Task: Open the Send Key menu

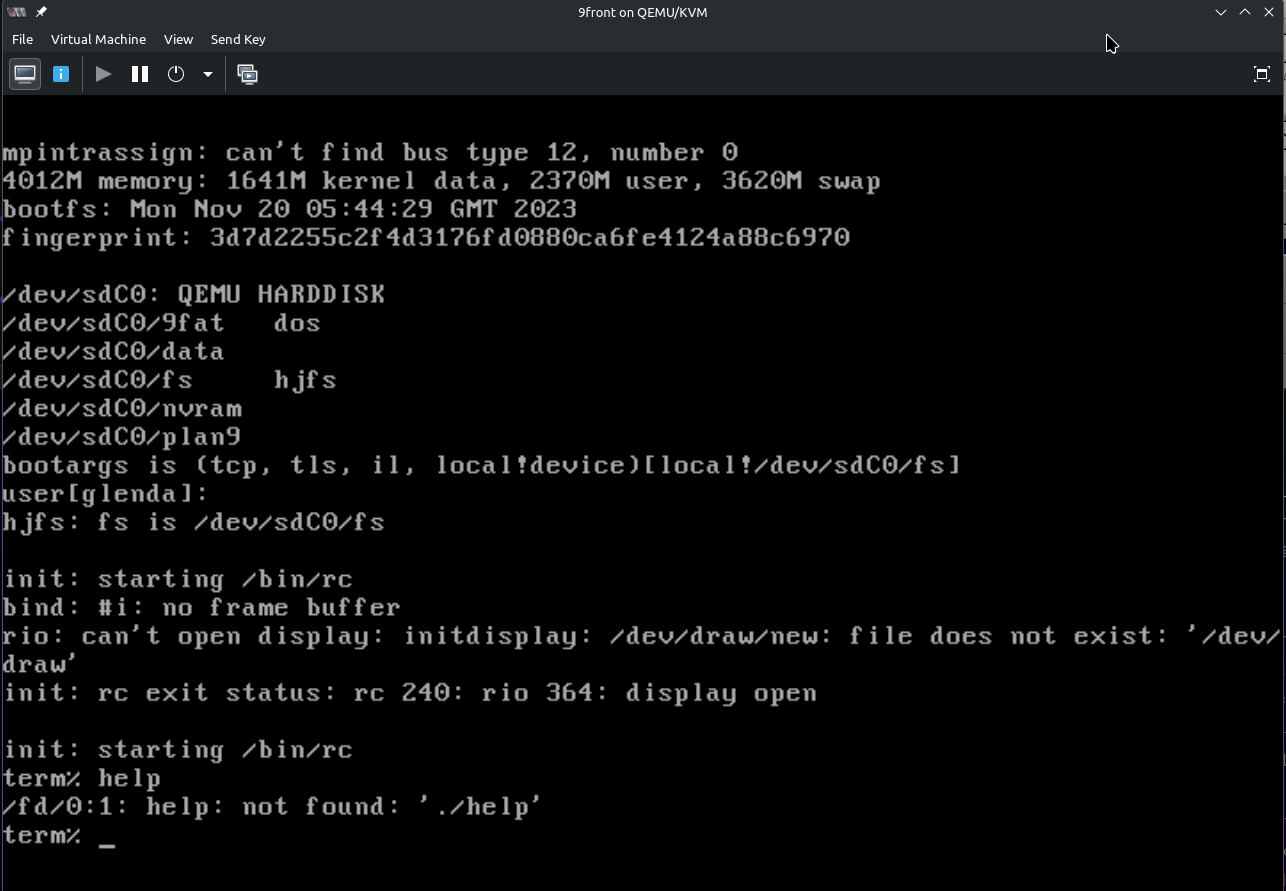Action: point(238,39)
